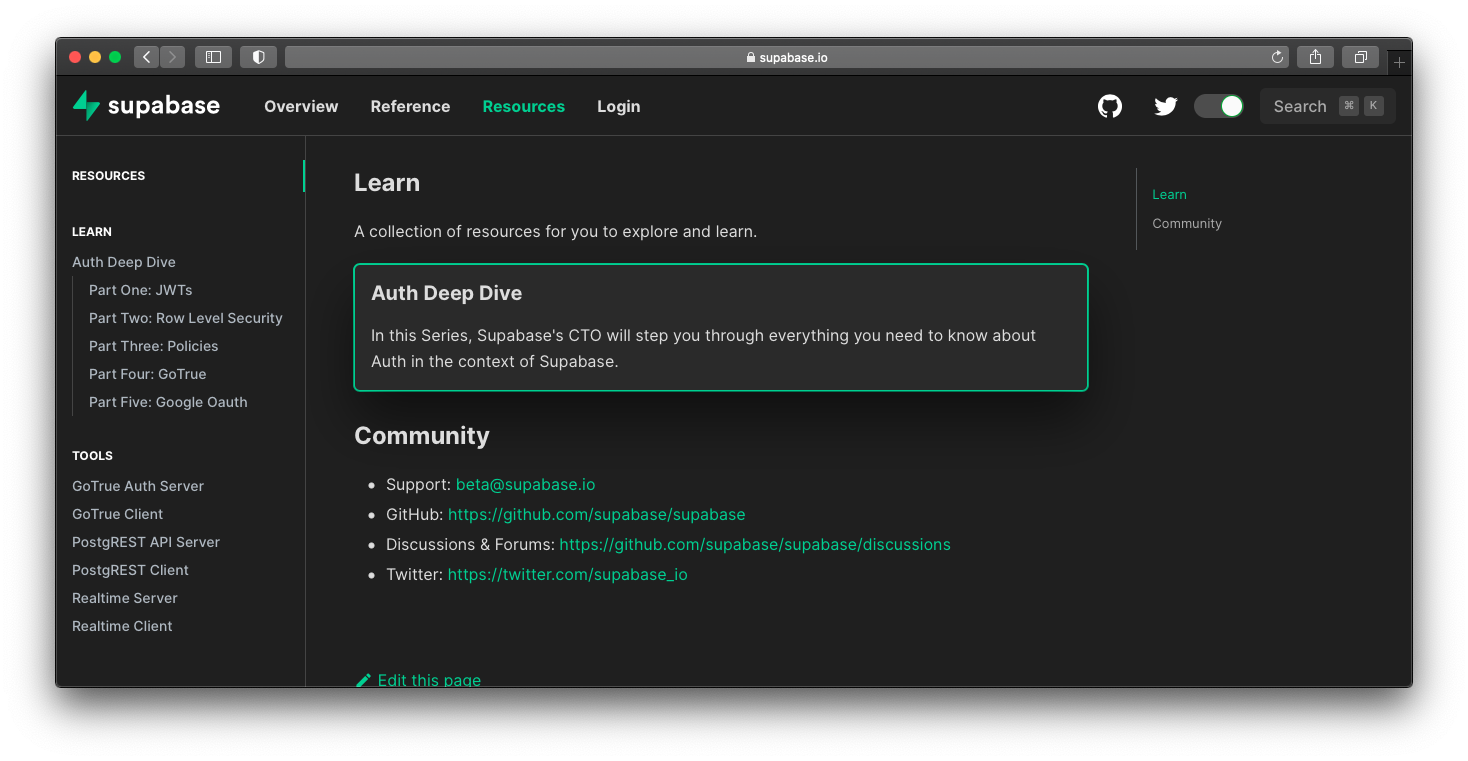Click the TOOLS sidebar section label
This screenshot has width=1468, height=761.
click(x=92, y=455)
